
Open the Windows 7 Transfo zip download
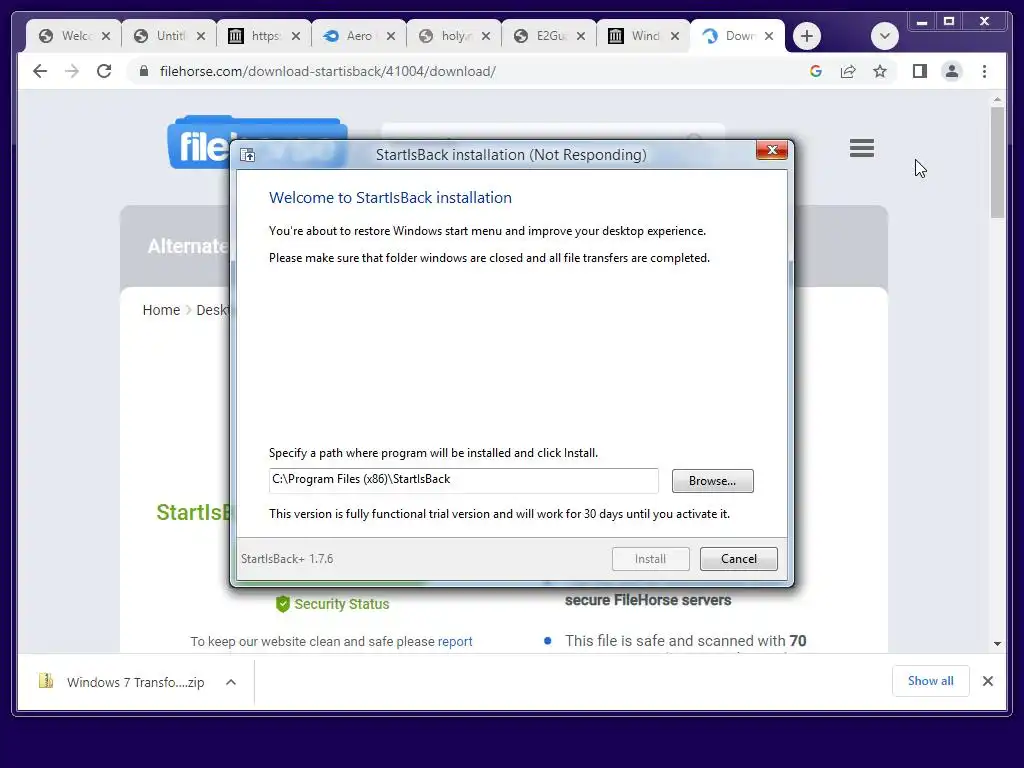pyautogui.click(x=135, y=682)
